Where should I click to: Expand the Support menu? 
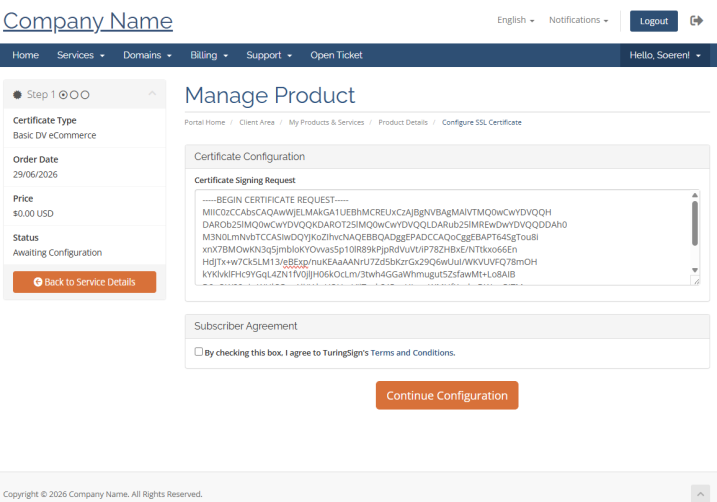pos(269,55)
